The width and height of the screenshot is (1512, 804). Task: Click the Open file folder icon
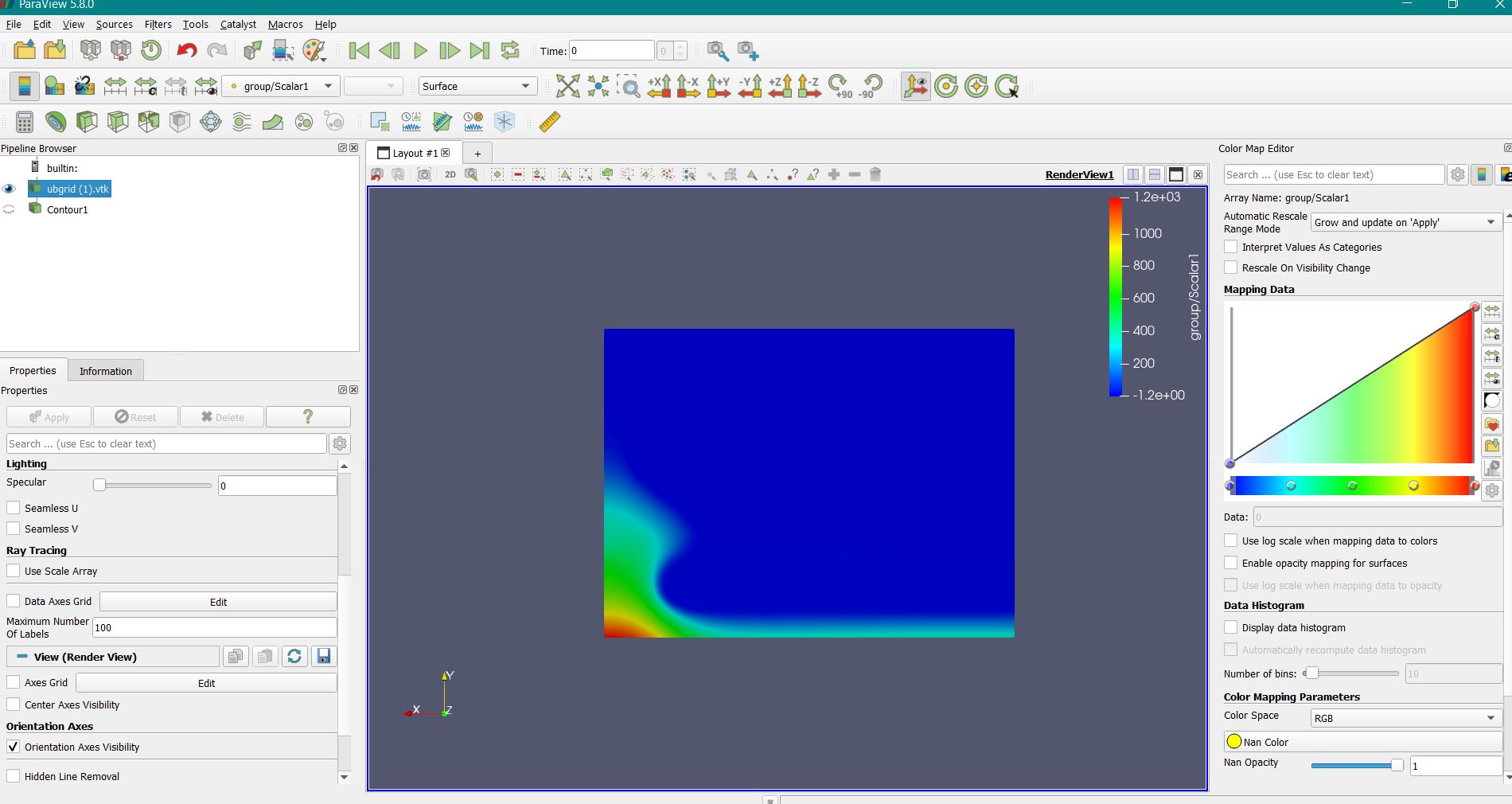coord(25,51)
